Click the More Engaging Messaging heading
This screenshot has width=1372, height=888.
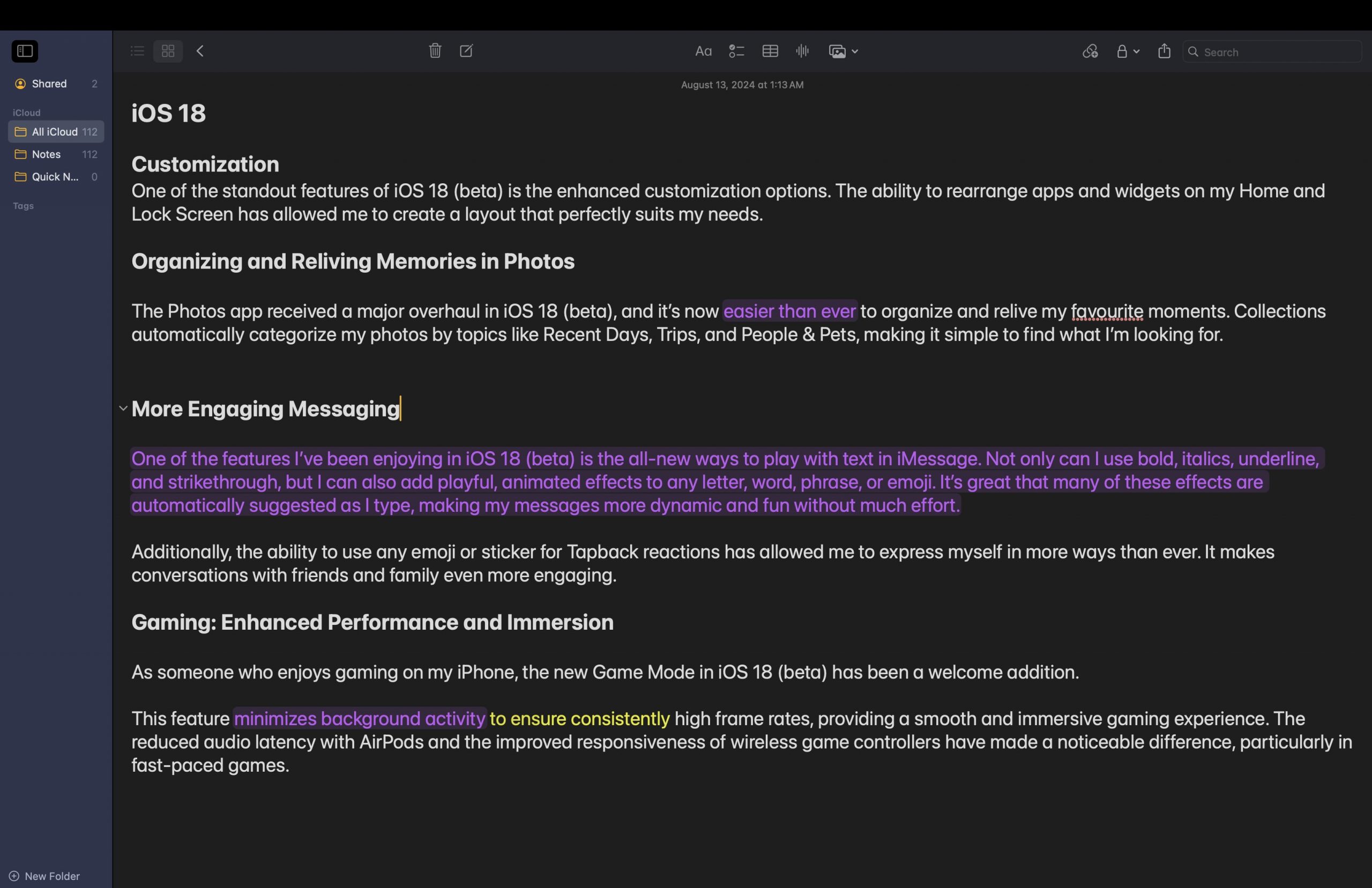266,409
